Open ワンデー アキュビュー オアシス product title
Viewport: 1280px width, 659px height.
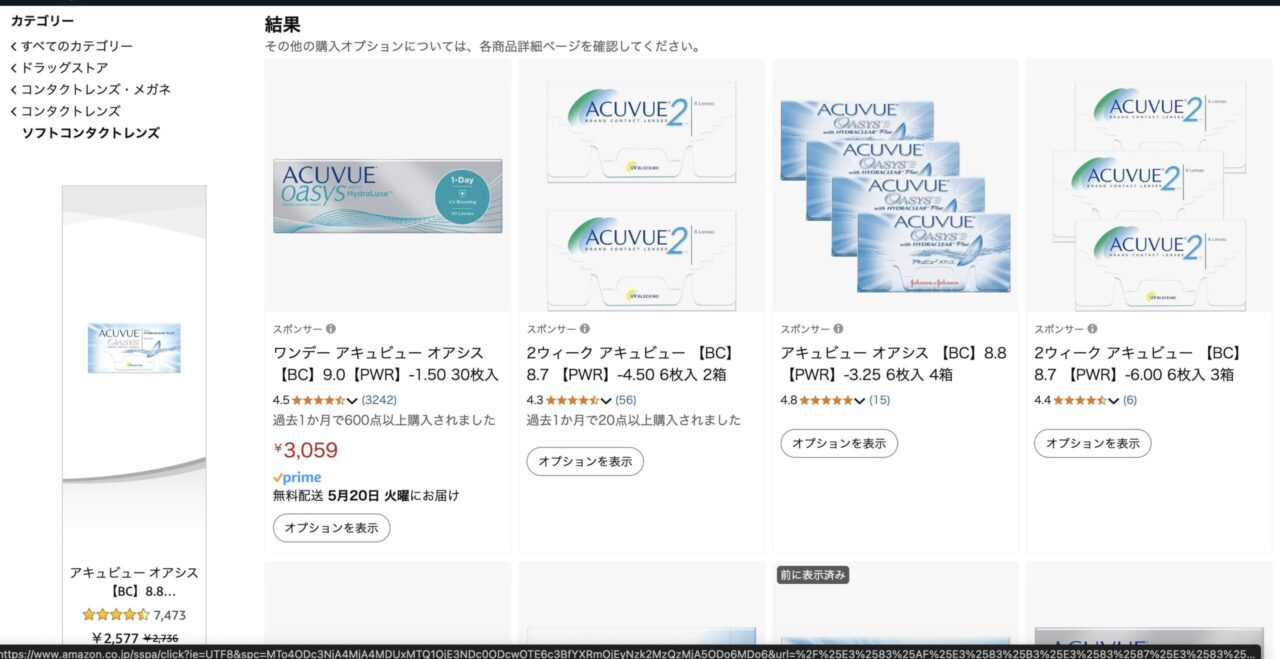tap(386, 364)
